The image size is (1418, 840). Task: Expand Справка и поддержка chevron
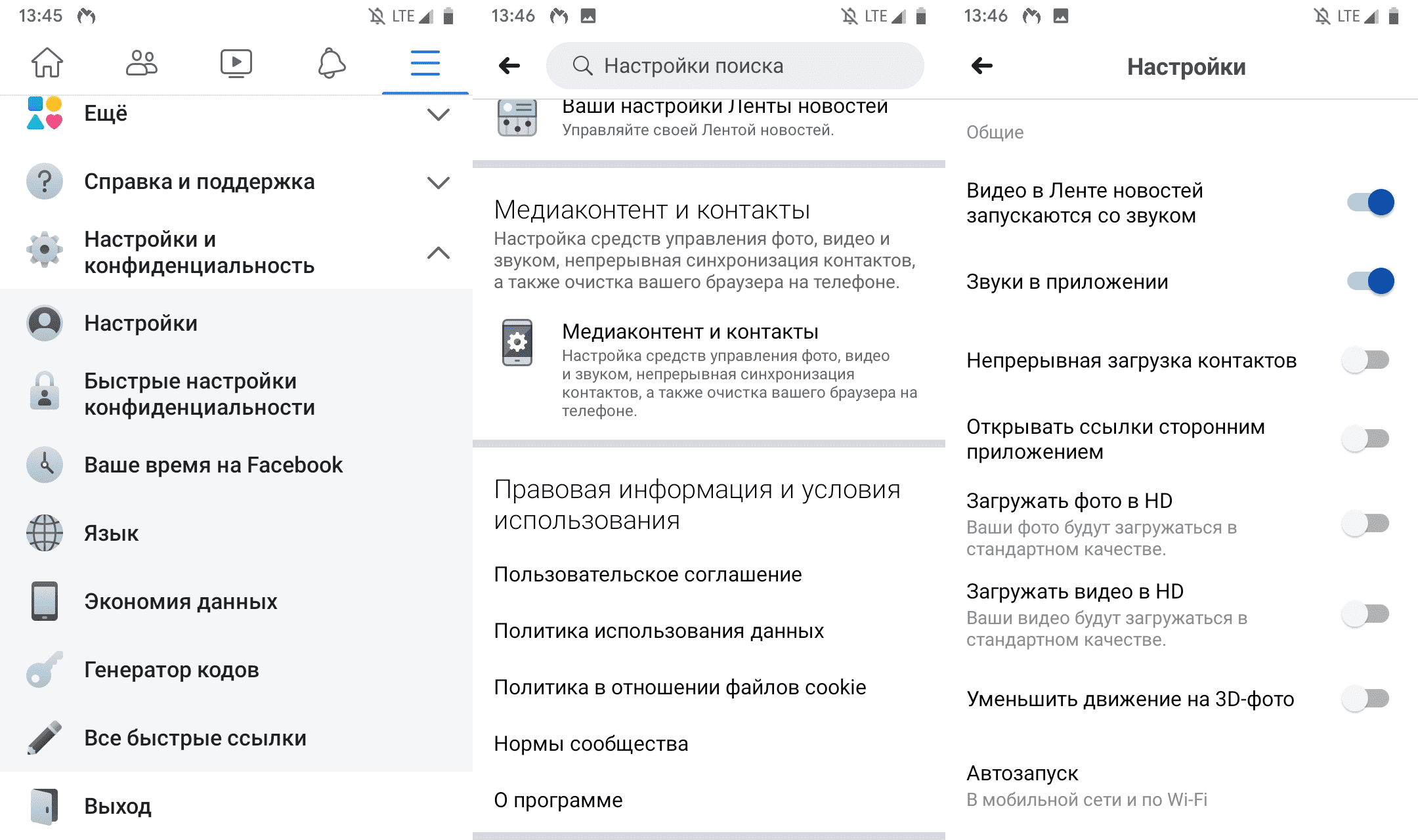point(439,182)
